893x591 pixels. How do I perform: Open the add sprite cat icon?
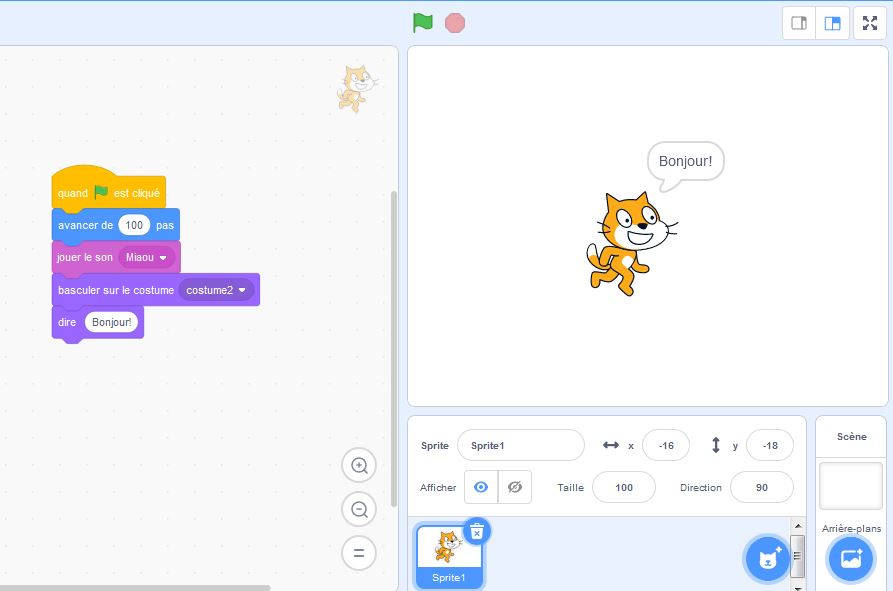tap(766, 559)
